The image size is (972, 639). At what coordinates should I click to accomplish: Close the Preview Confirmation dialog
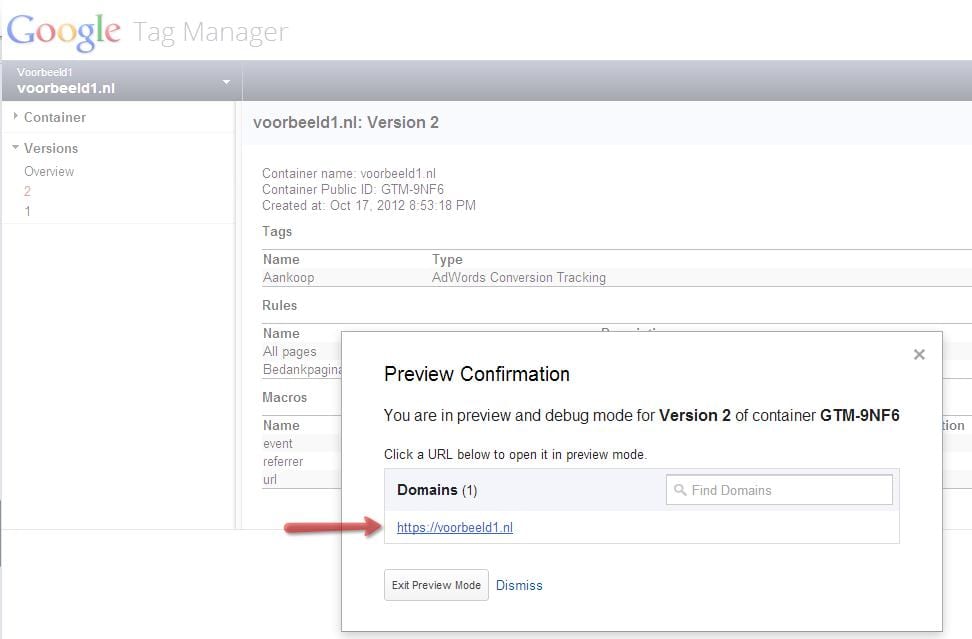click(x=919, y=355)
